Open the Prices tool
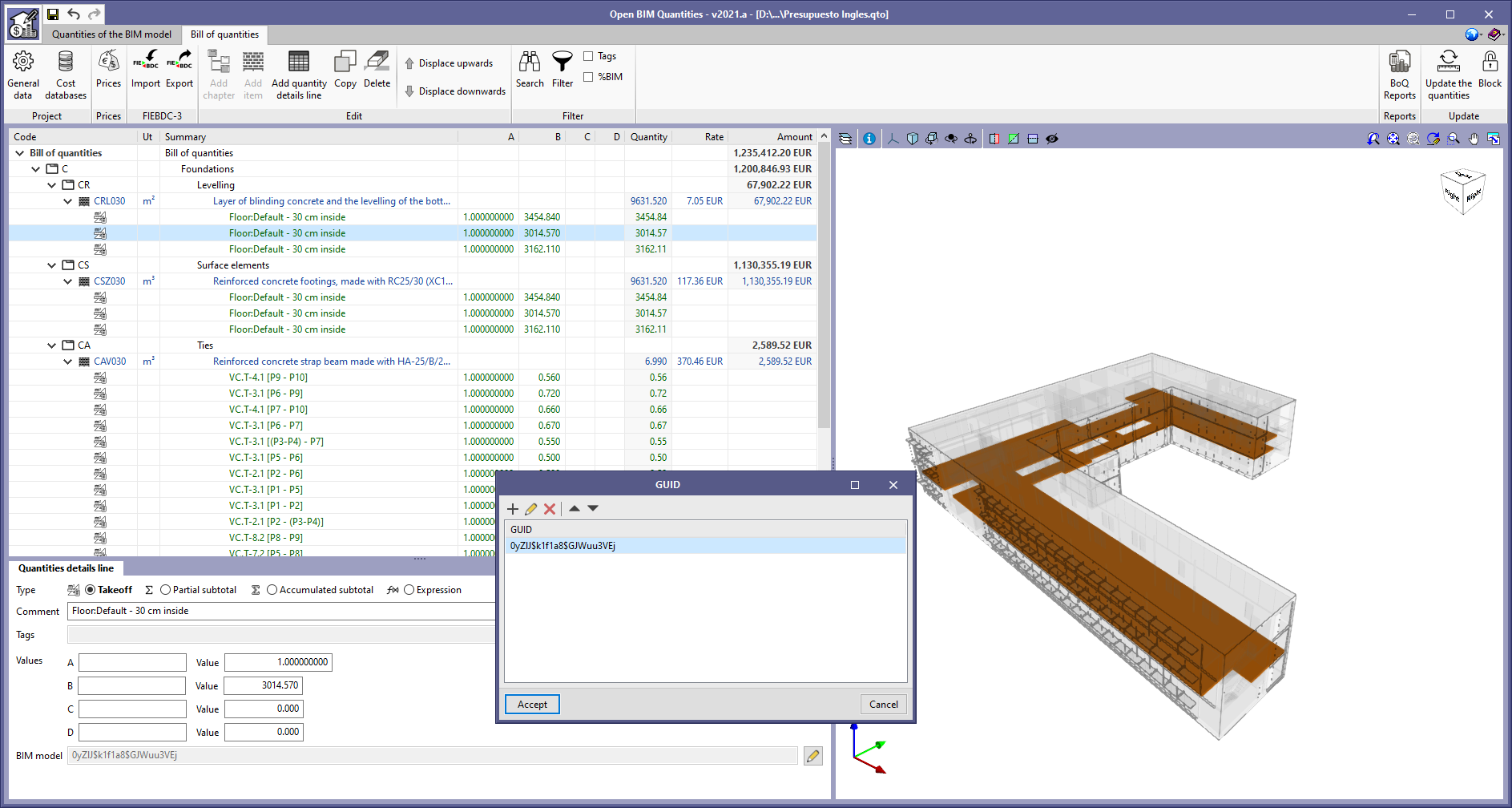The height and width of the screenshot is (808, 1512). (108, 70)
